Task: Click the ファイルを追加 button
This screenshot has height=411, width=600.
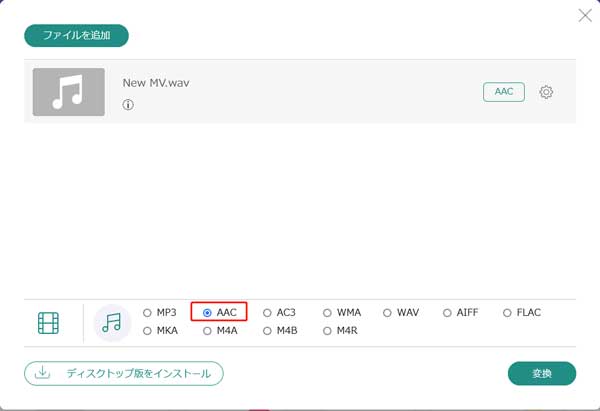Action: point(77,35)
